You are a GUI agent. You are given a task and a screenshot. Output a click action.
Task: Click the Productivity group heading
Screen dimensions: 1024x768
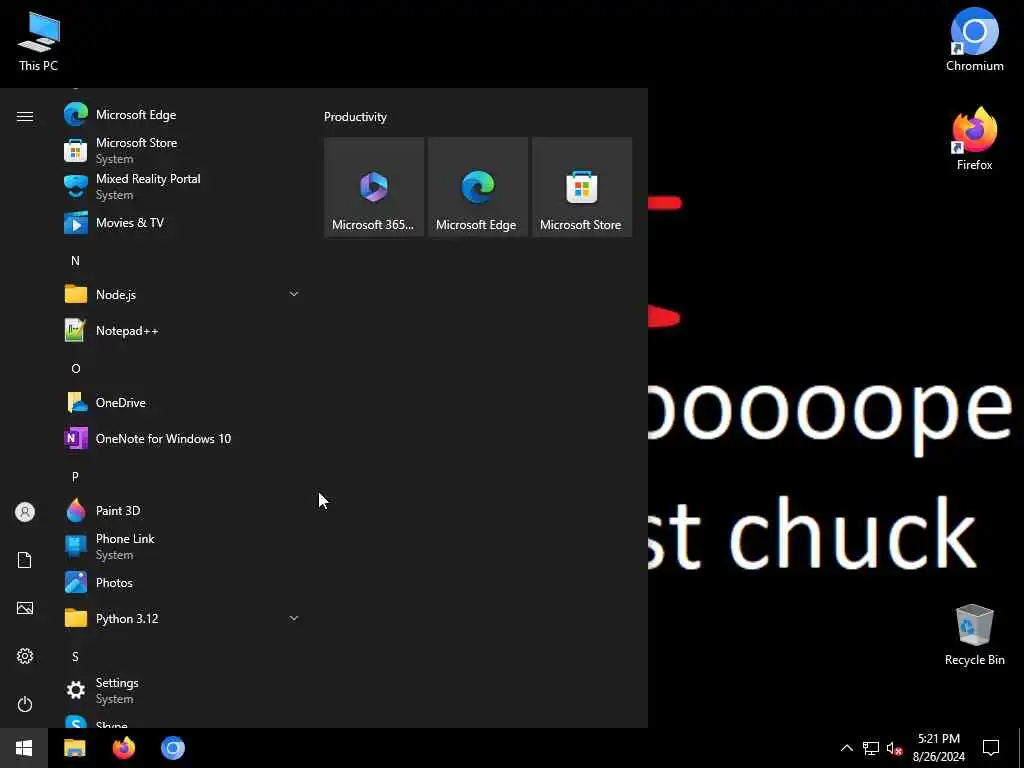[x=355, y=117]
